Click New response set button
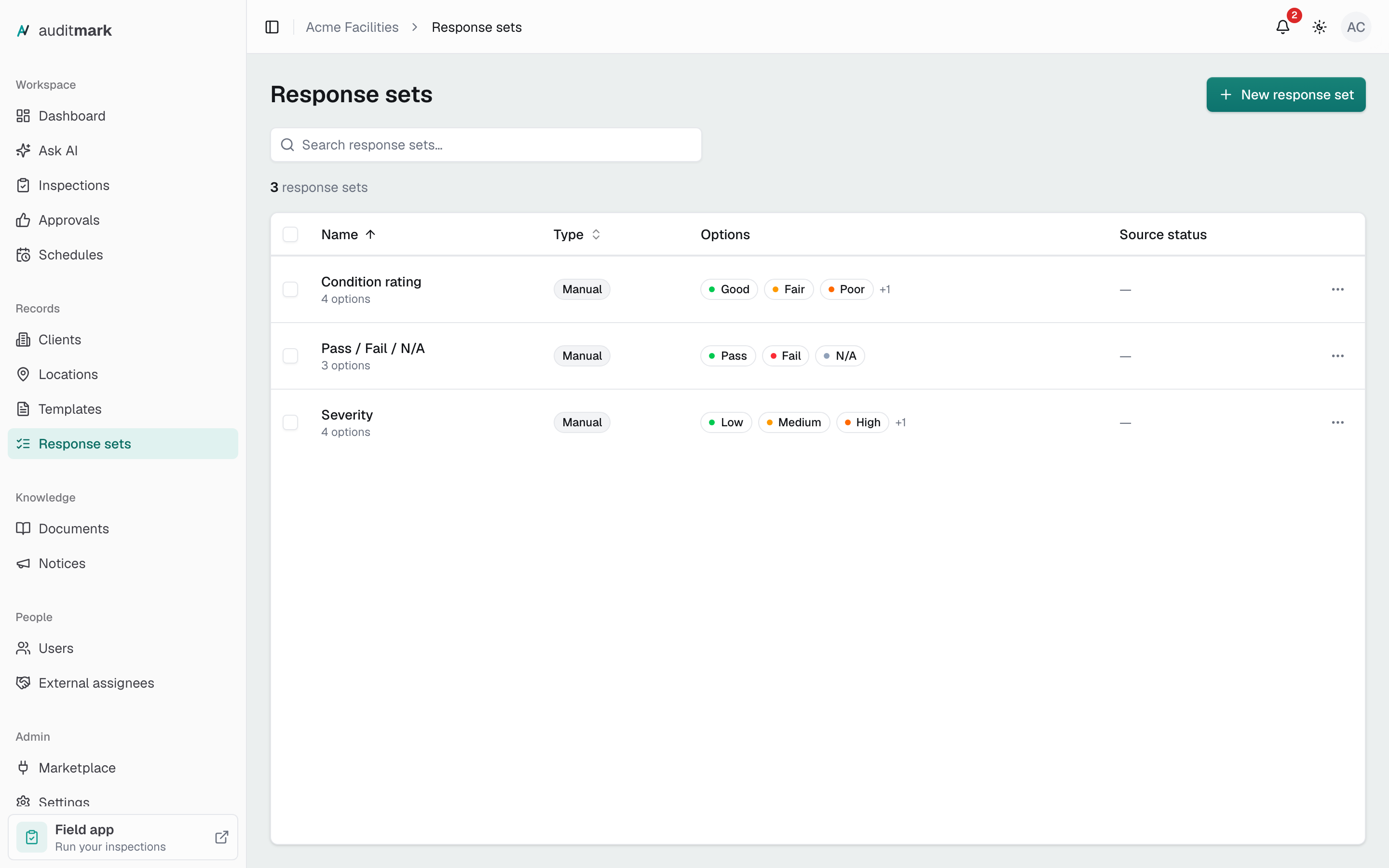Viewport: 1389px width, 868px height. coord(1286,95)
